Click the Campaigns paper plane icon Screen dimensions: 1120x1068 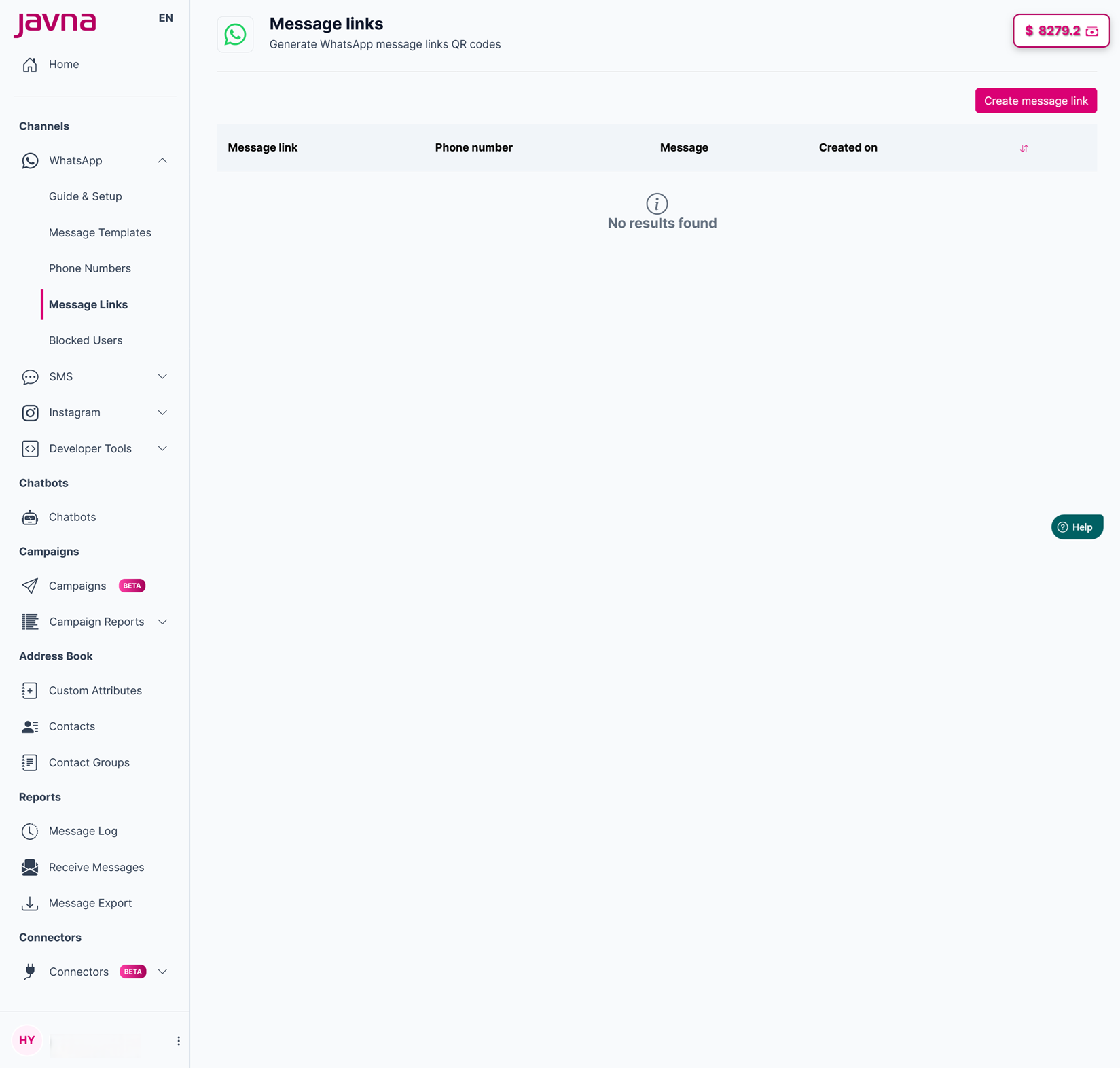(30, 586)
